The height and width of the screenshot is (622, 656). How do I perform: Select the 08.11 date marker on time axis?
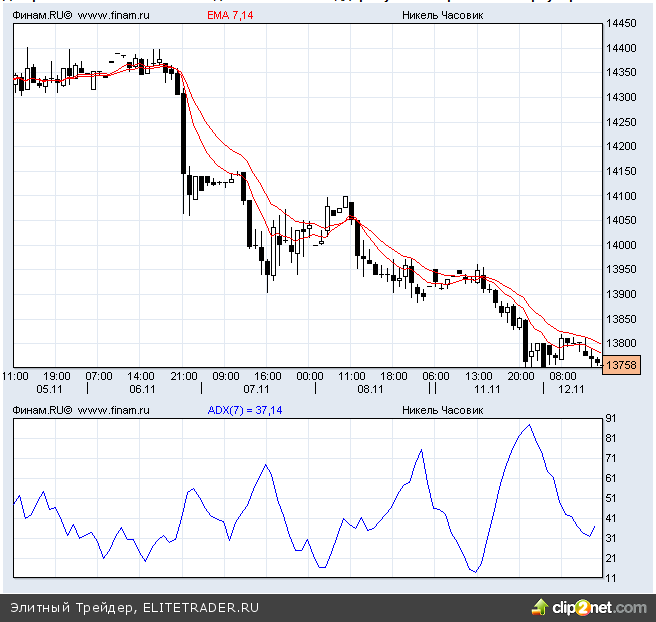[x=372, y=389]
